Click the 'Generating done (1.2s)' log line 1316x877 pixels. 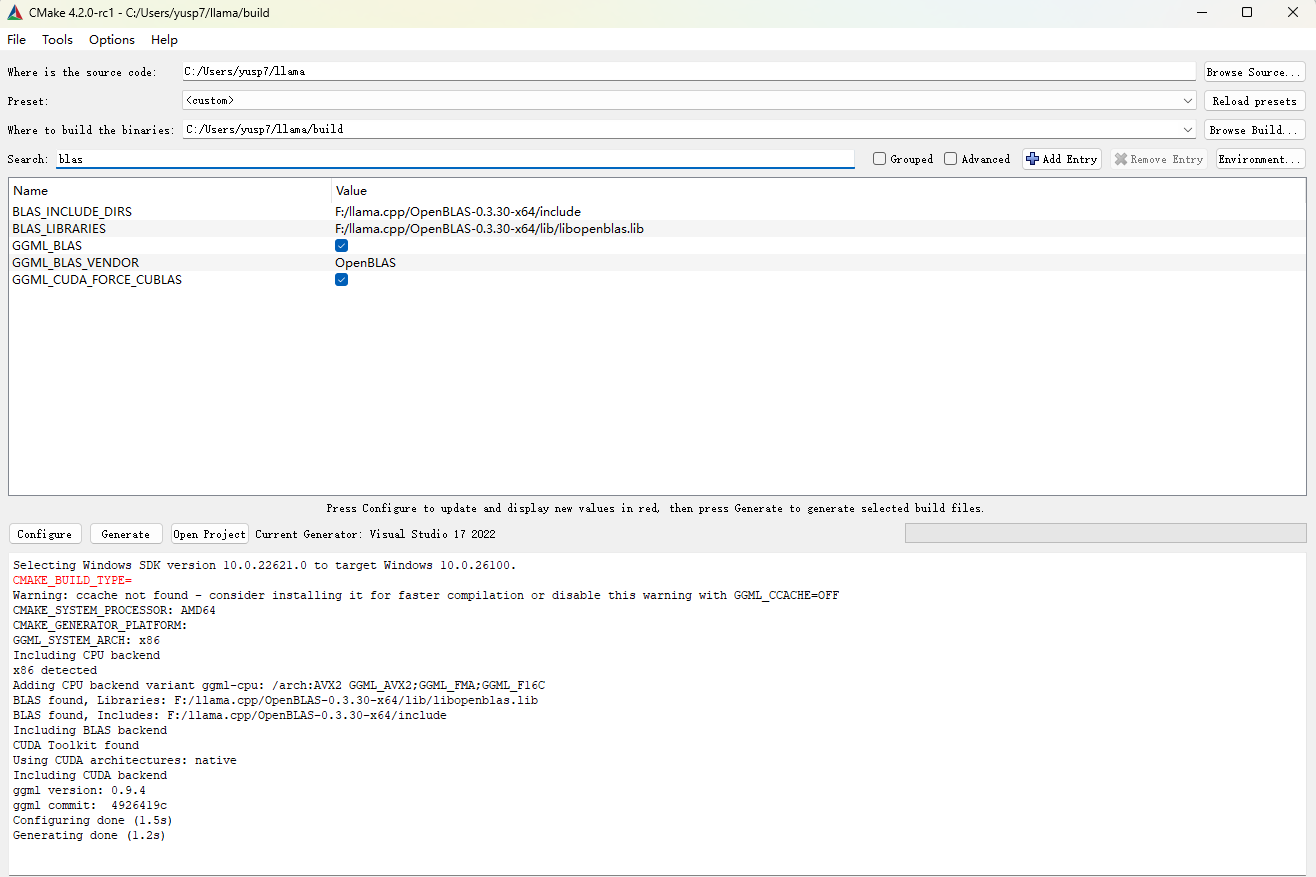(x=89, y=835)
